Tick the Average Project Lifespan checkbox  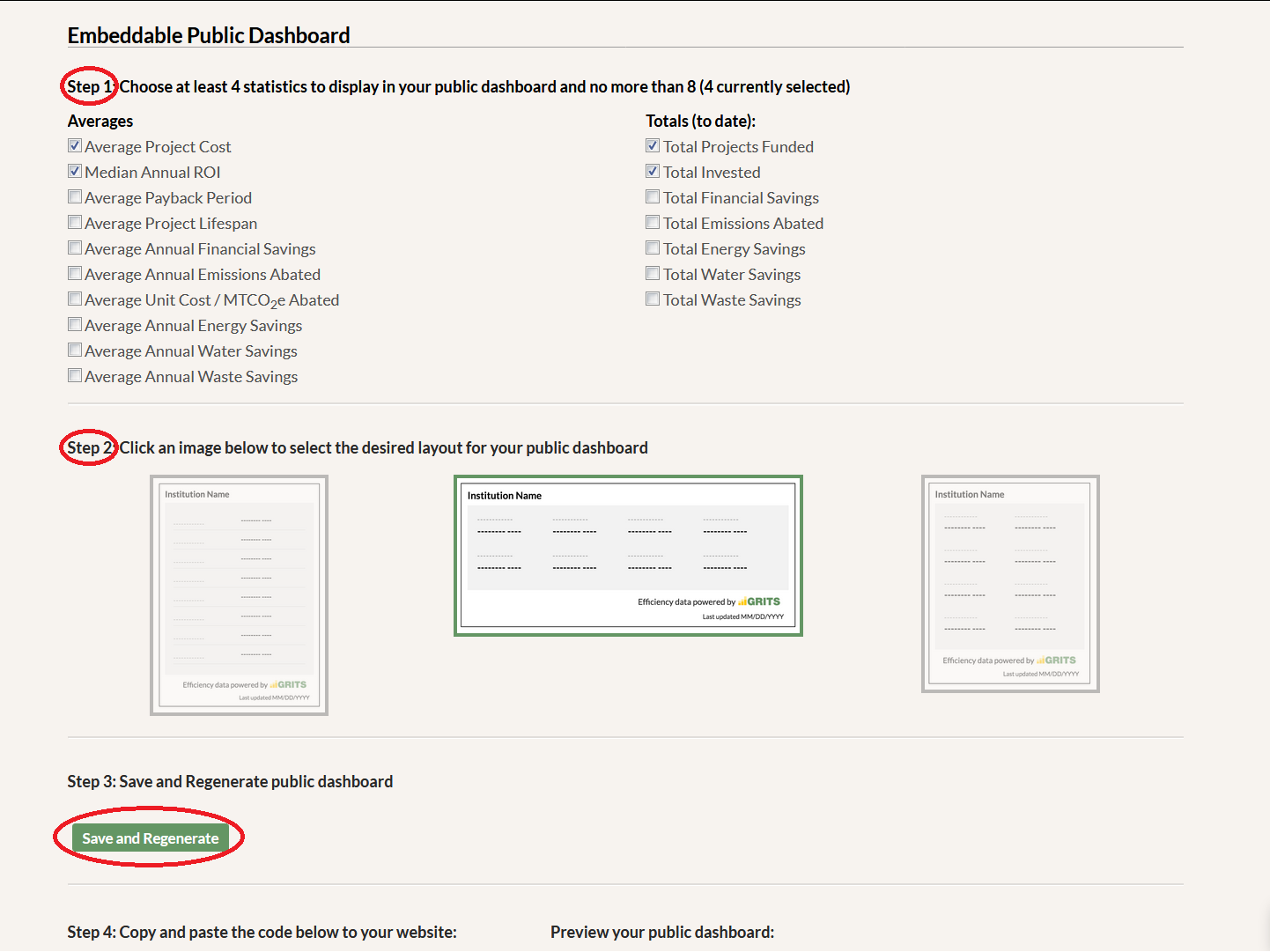coord(75,223)
